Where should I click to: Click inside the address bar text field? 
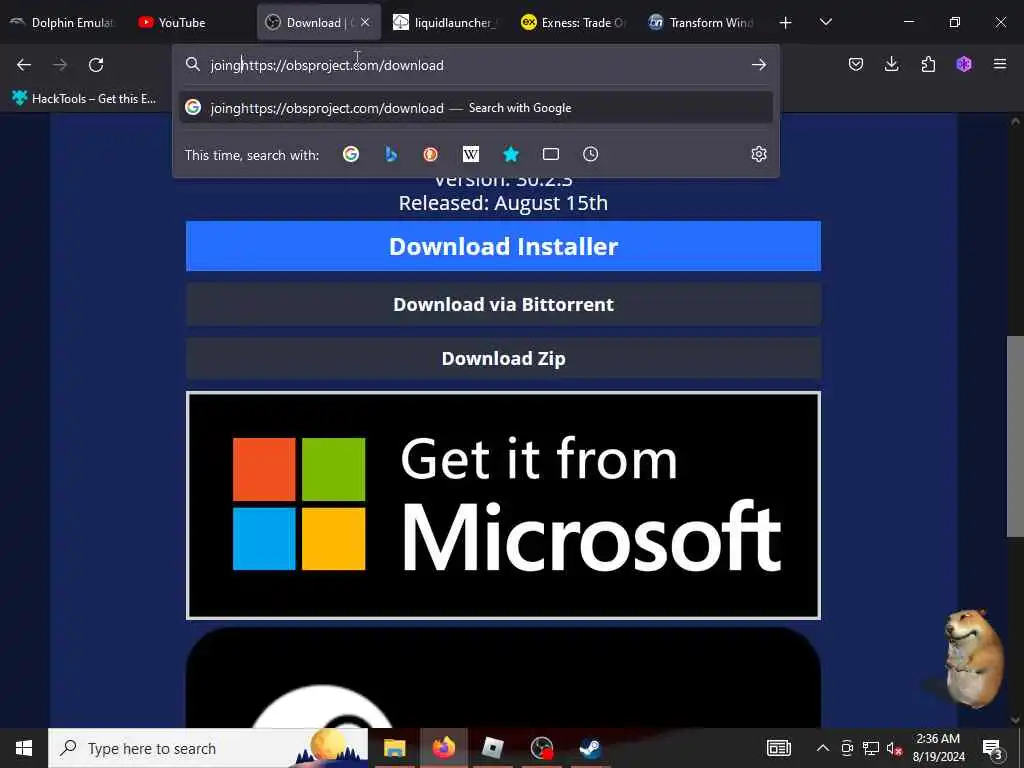(477, 65)
